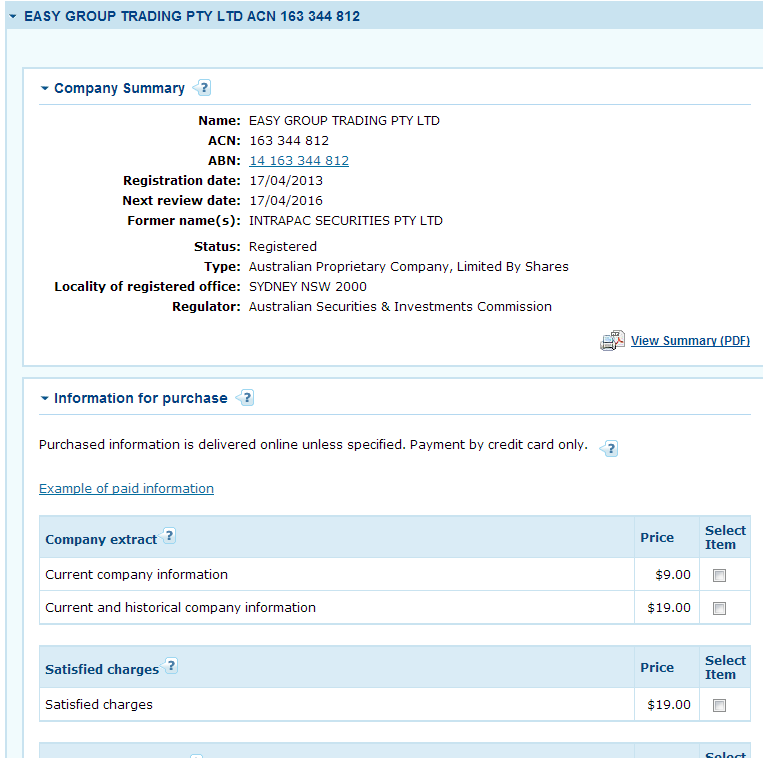Click the $19.00 price for Current and historical information
This screenshot has width=763, height=758.
[x=669, y=608]
